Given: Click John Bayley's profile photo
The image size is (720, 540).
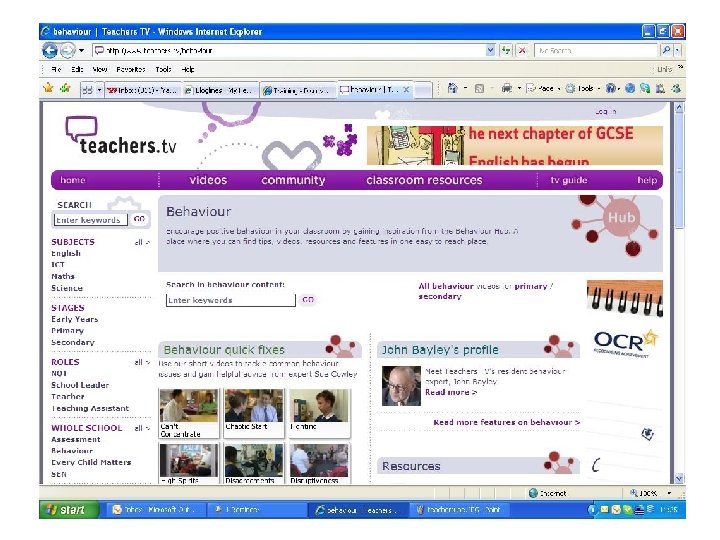Looking at the screenshot, I should click(401, 386).
